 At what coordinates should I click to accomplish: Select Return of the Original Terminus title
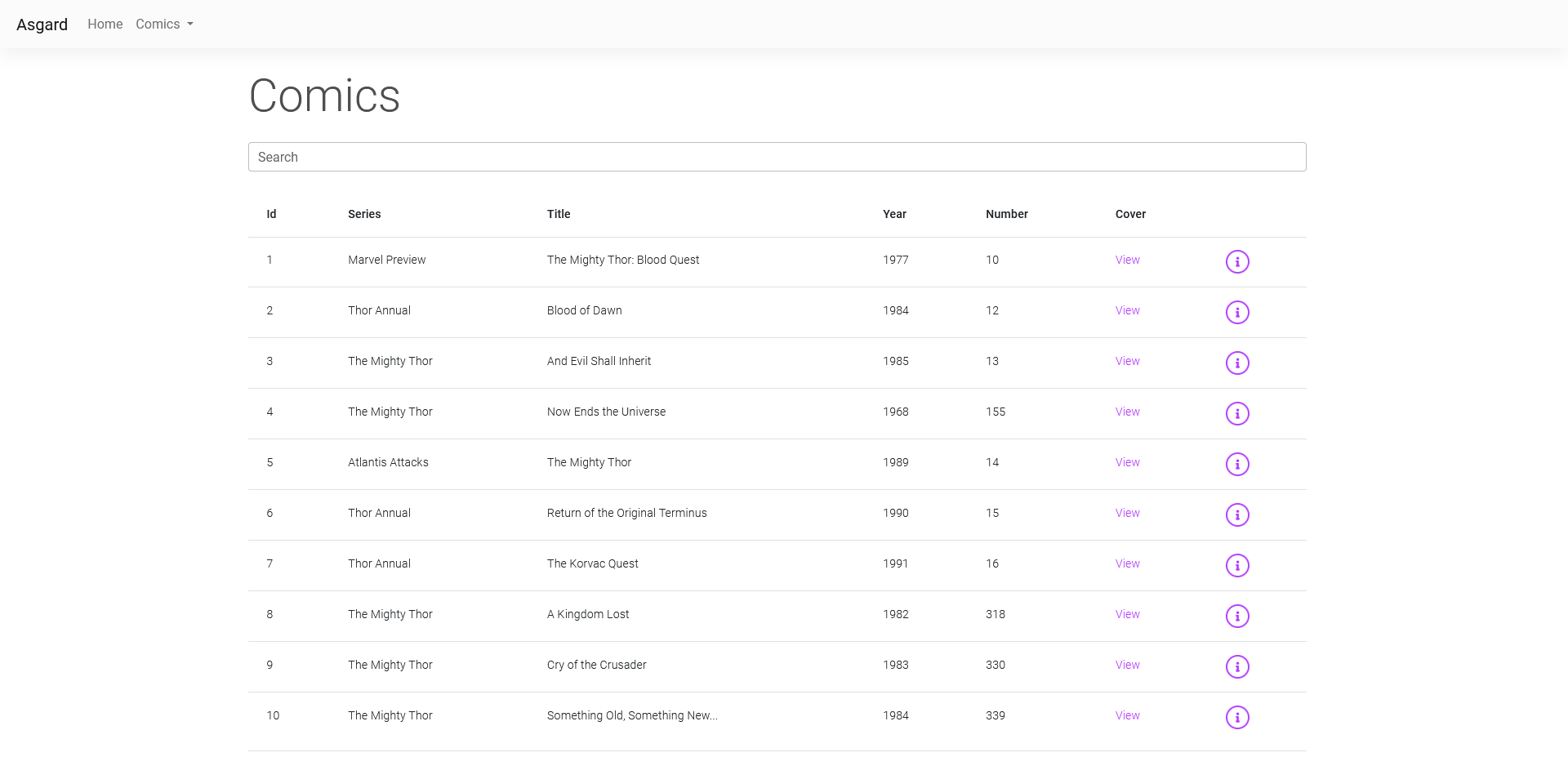pyautogui.click(x=626, y=513)
